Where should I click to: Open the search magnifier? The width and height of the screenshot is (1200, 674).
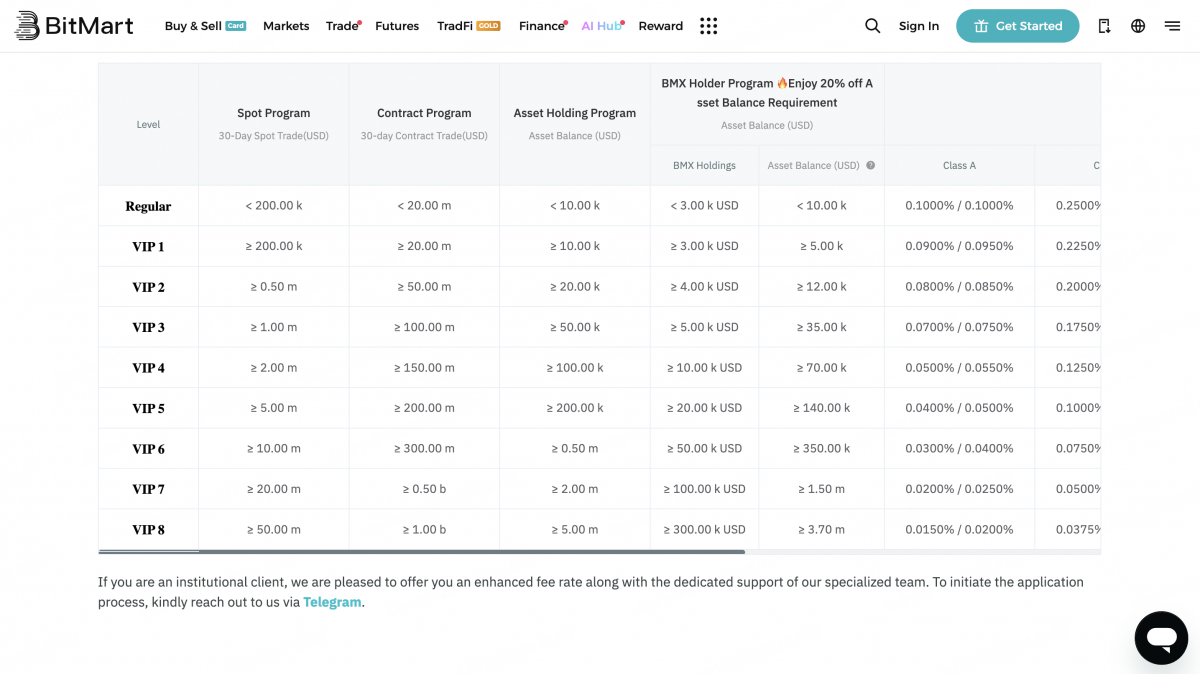click(x=871, y=25)
